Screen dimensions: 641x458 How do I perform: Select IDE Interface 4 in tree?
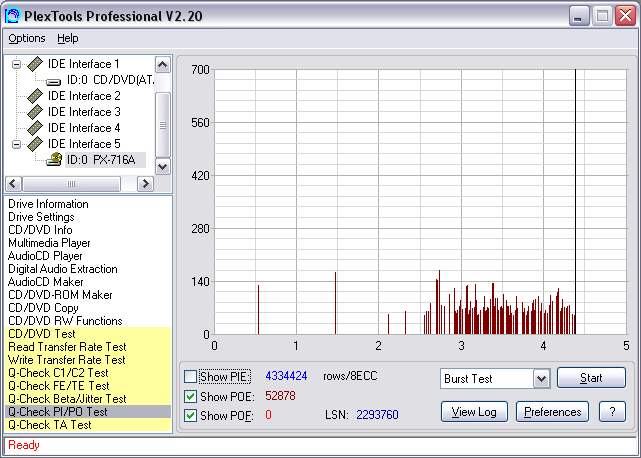coord(84,128)
